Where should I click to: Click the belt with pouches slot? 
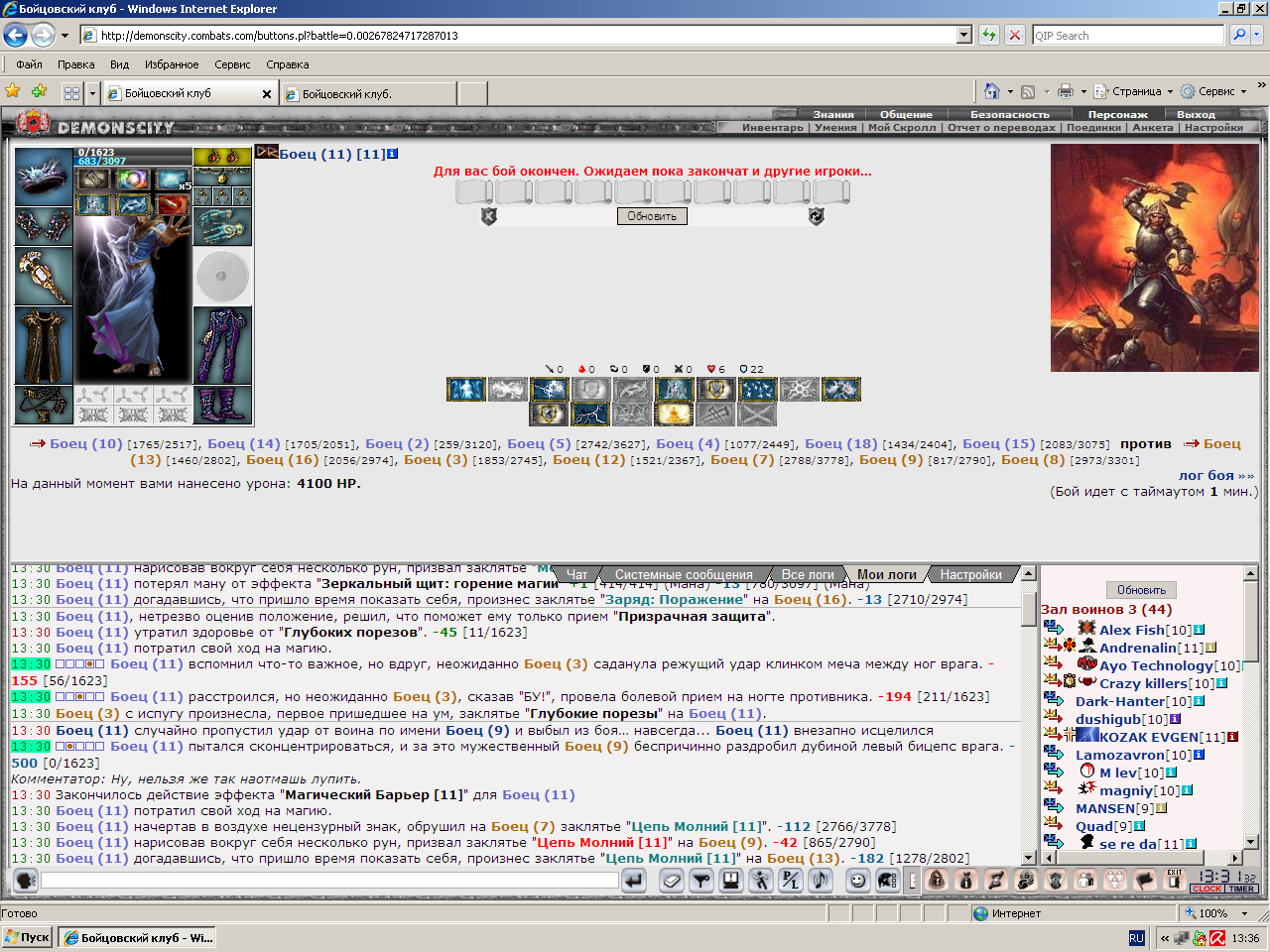[44, 405]
